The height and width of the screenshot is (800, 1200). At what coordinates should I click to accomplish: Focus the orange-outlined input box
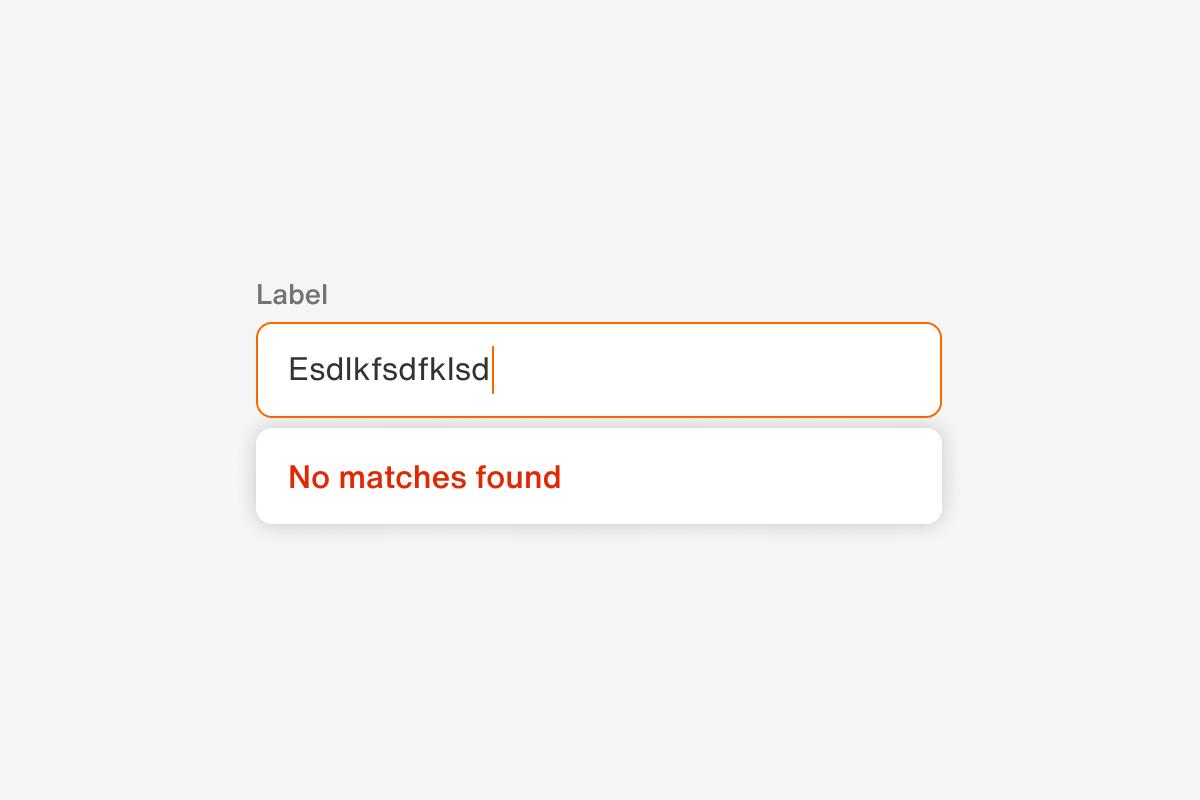pyautogui.click(x=598, y=369)
